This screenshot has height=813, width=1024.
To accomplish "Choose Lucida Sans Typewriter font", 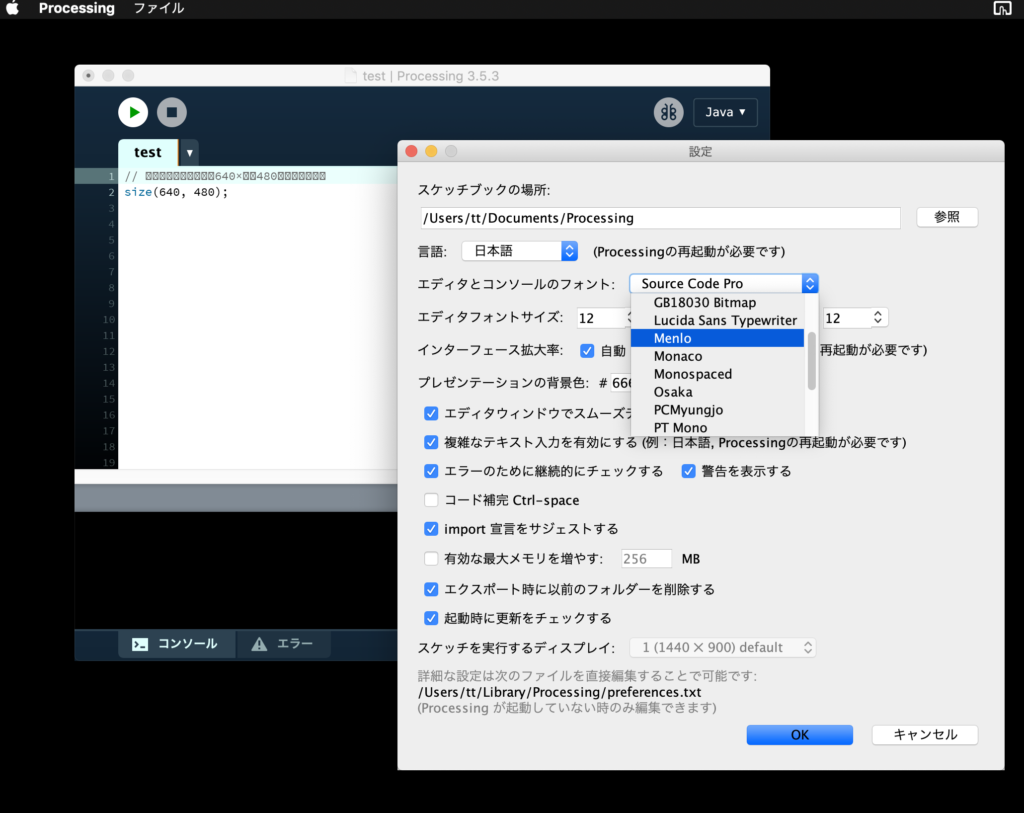I will [717, 320].
